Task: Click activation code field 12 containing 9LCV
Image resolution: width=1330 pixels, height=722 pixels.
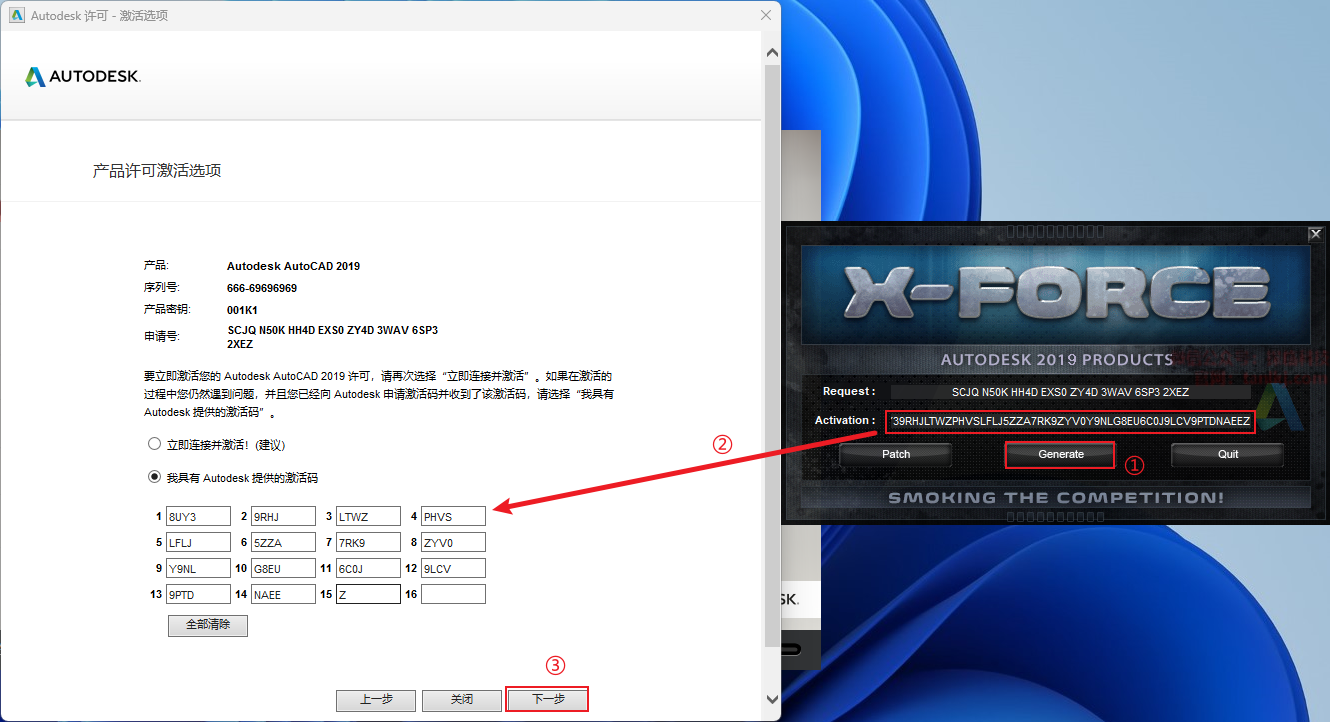Action: pos(453,569)
